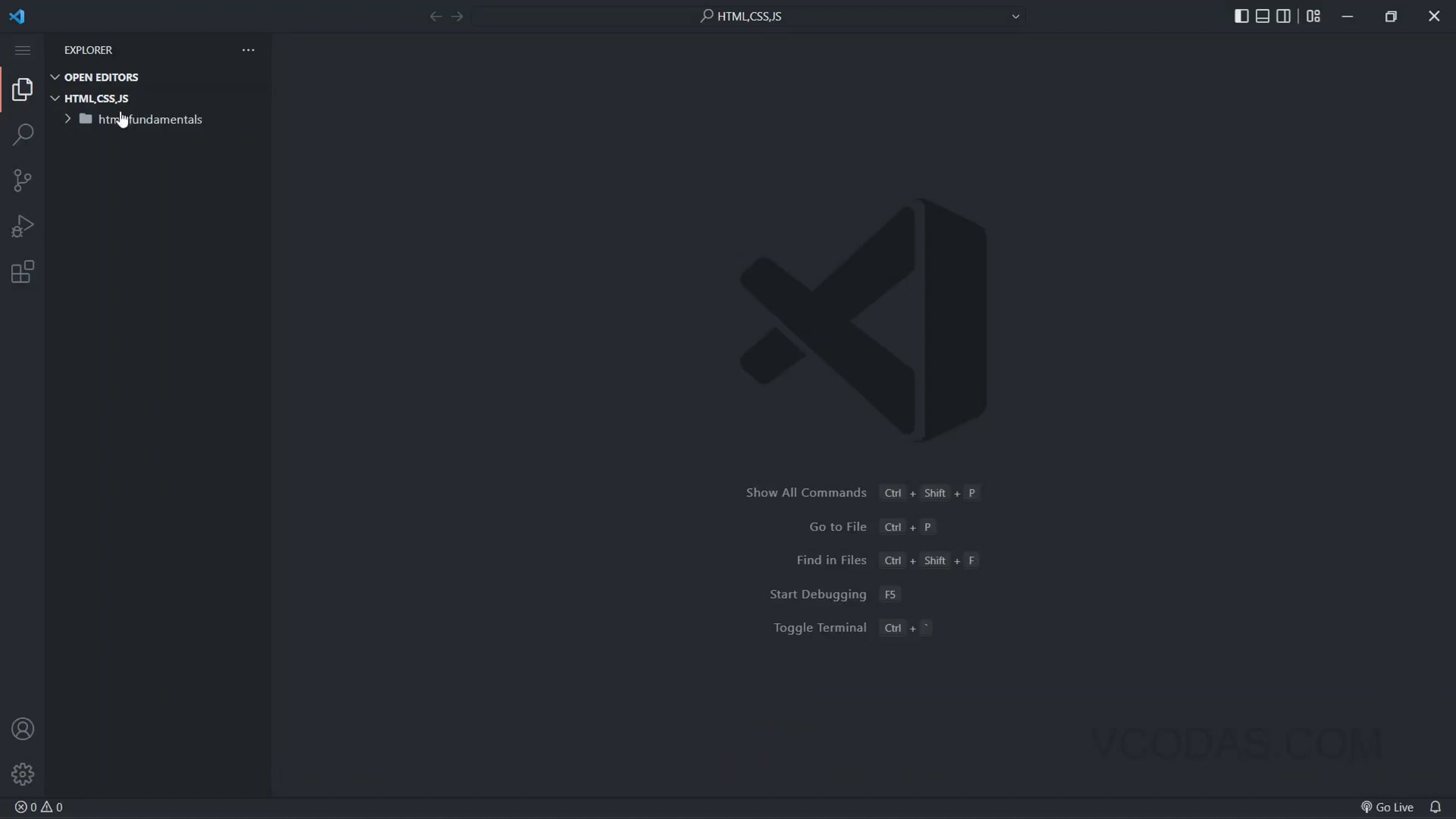Click the Show All Commands hint text
The width and height of the screenshot is (1456, 819).
[806, 493]
